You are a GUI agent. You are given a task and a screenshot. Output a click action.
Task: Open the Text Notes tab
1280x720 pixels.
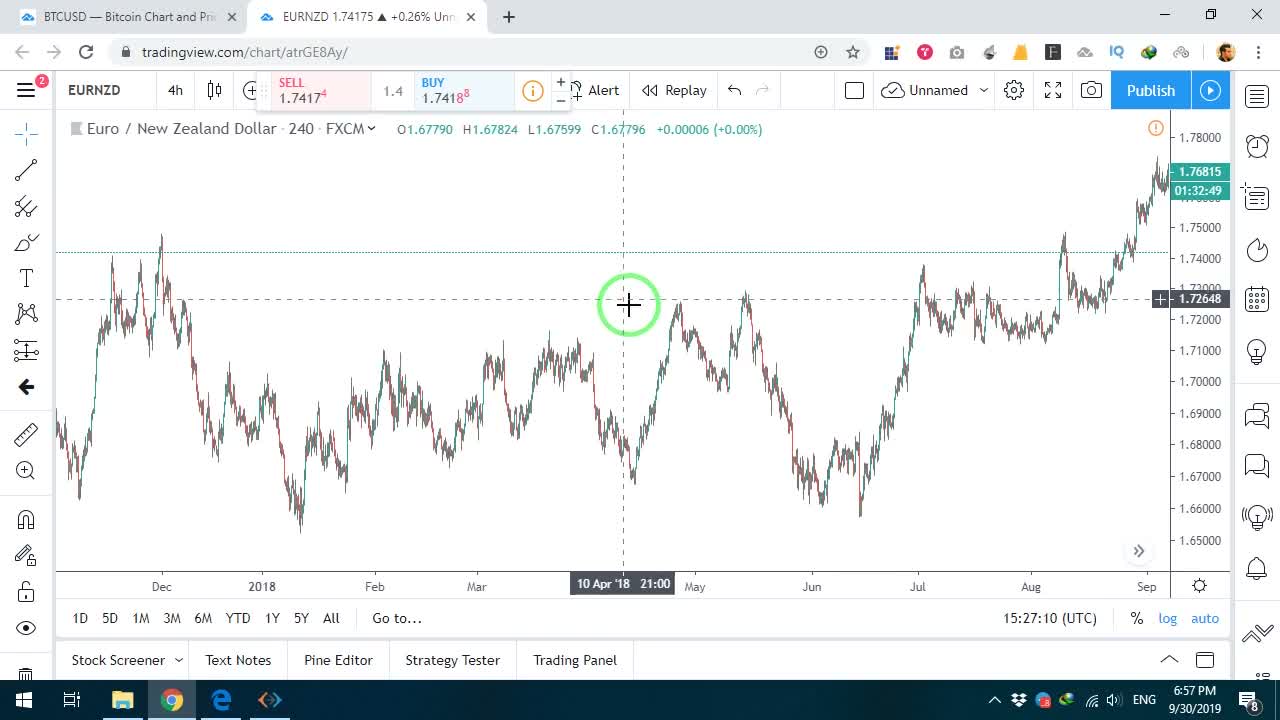pos(238,660)
